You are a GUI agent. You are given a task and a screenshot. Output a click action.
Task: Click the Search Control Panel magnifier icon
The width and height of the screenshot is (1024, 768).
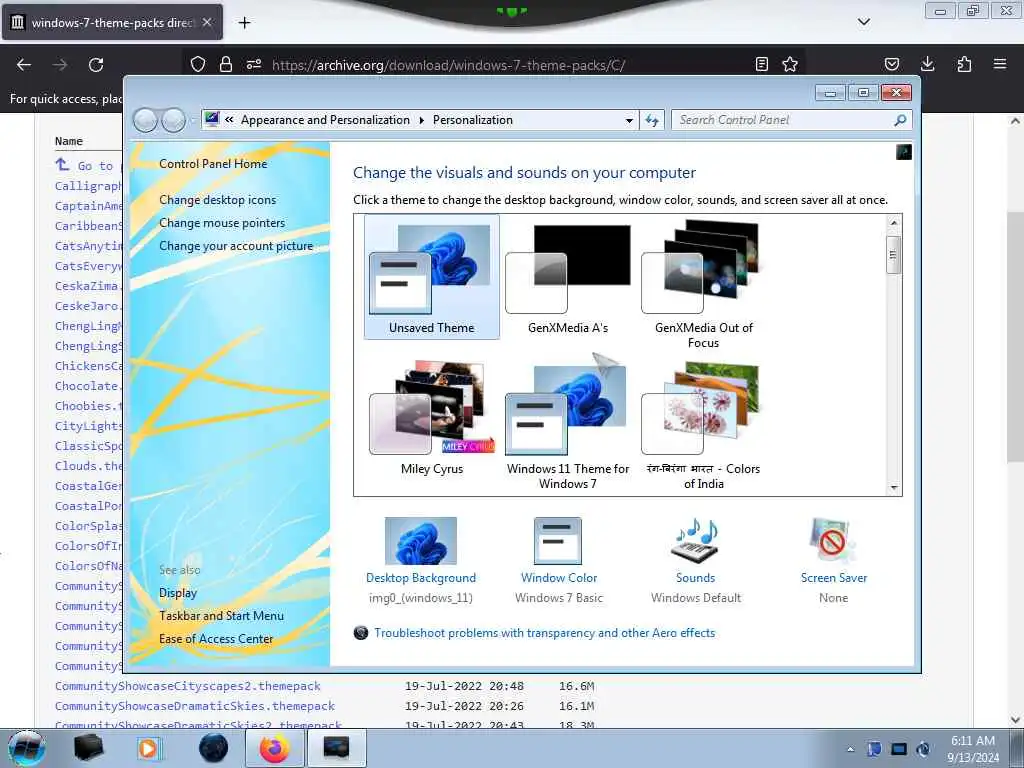tap(900, 120)
